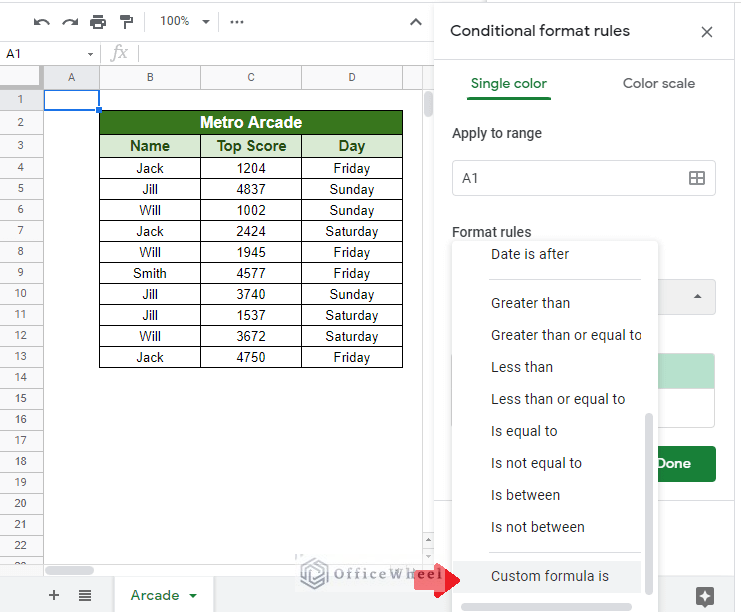Close the Conditional format rules panel
This screenshot has width=741, height=612.
(707, 32)
